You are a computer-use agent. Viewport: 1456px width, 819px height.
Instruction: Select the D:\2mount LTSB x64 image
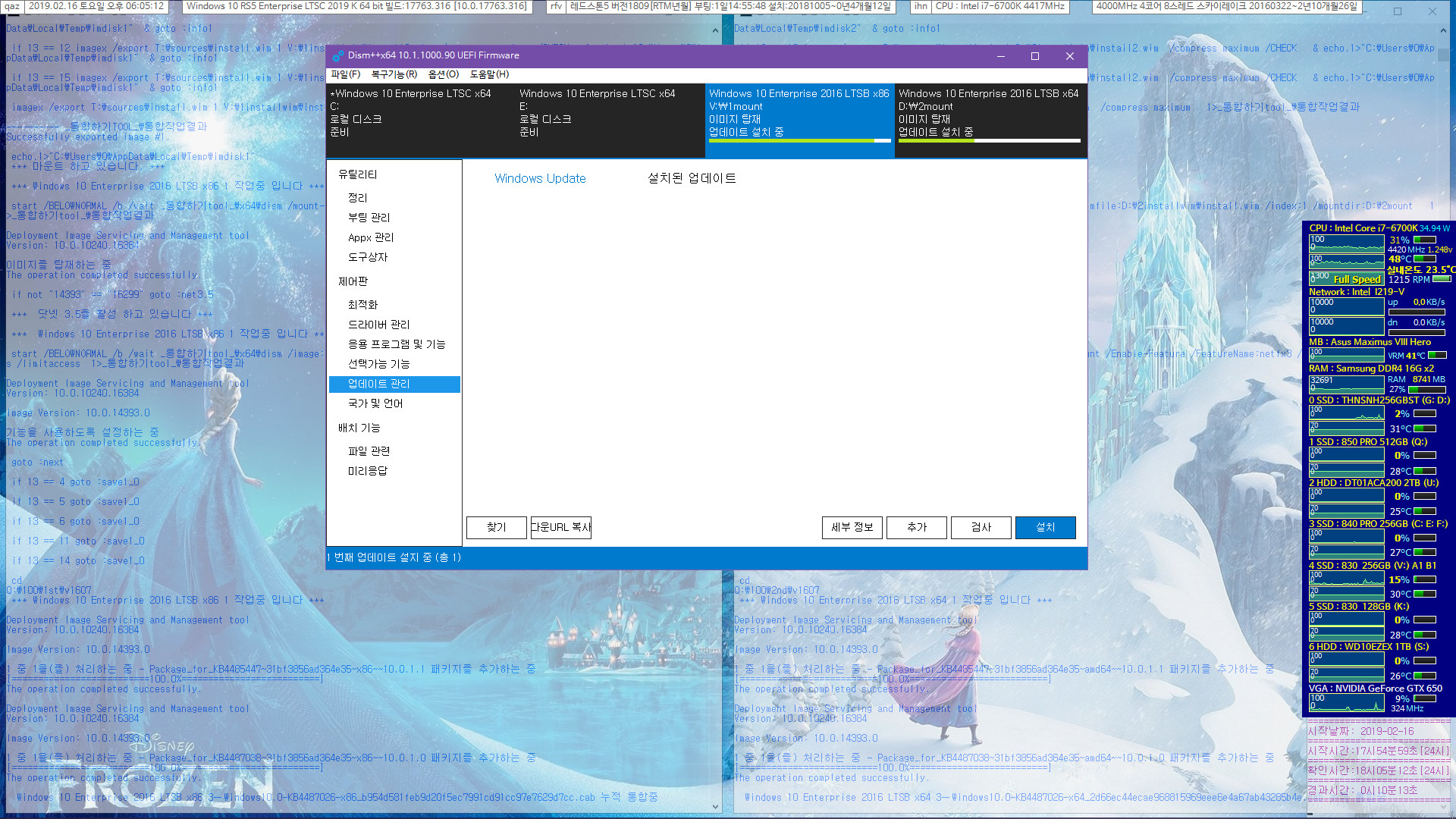(990, 120)
